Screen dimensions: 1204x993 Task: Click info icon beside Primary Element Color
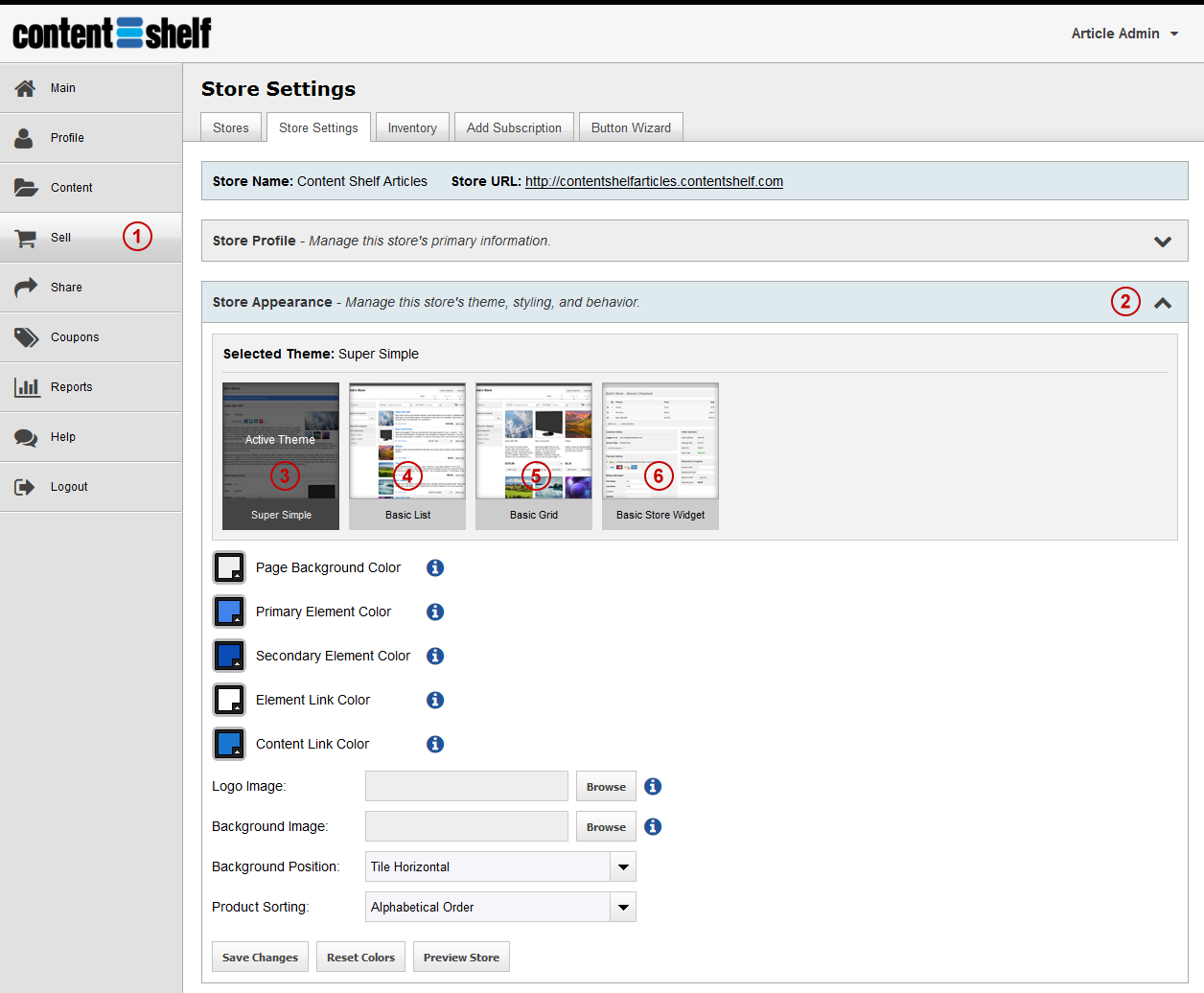pyautogui.click(x=435, y=612)
